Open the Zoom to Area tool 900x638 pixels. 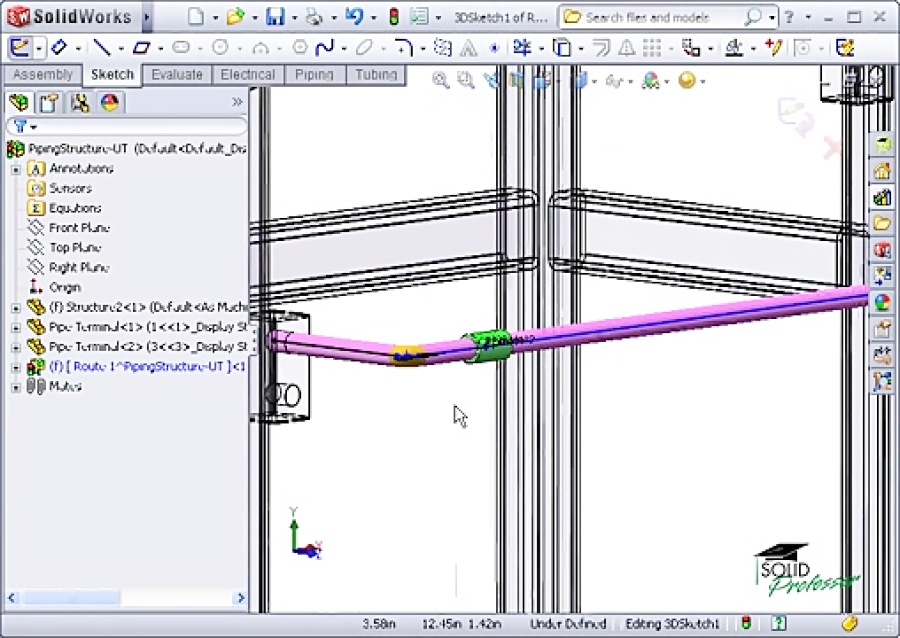(466, 80)
